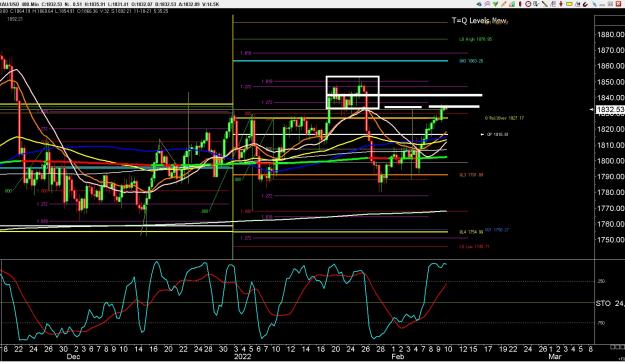Click the 1860.00 price axis label

(610, 66)
